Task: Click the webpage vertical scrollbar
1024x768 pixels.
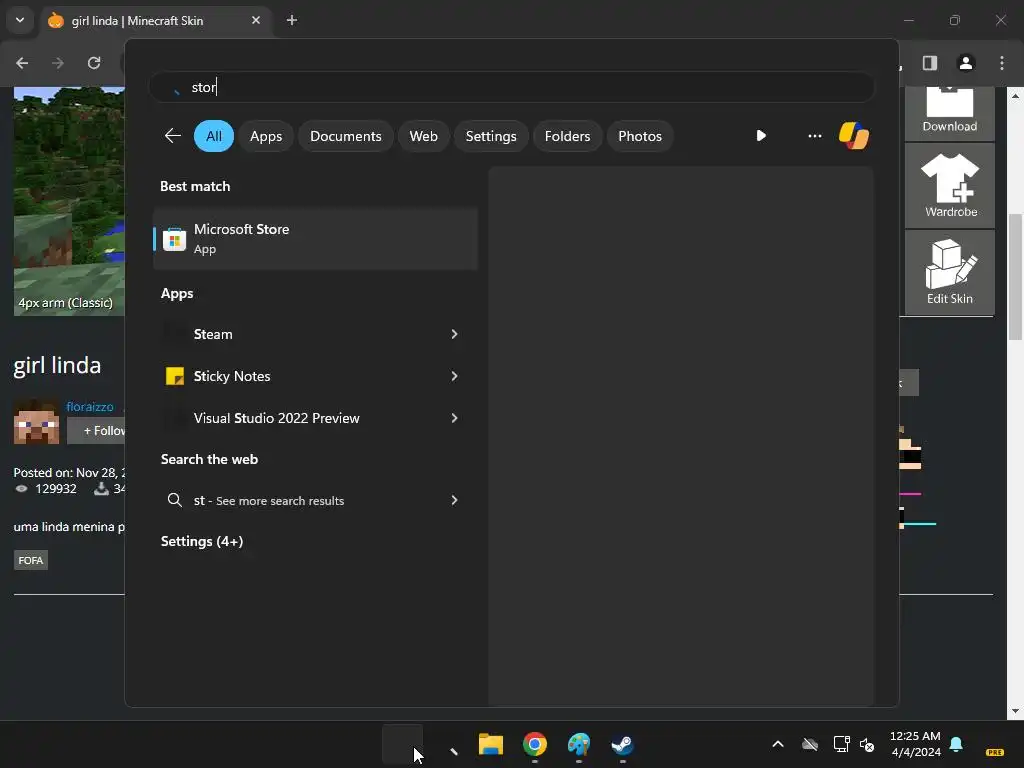Action: pyautogui.click(x=1016, y=276)
